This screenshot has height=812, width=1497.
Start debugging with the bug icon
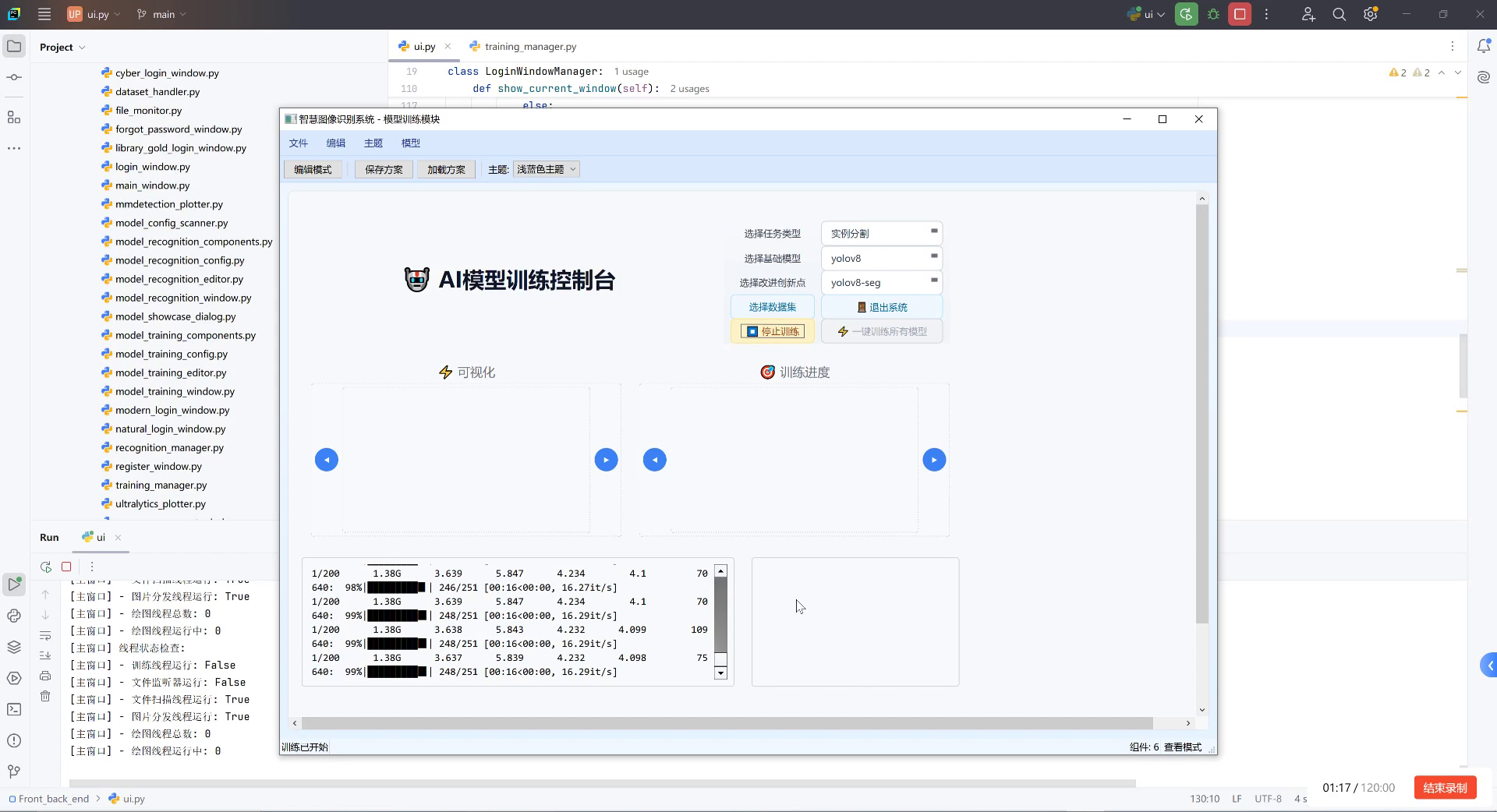point(1213,14)
